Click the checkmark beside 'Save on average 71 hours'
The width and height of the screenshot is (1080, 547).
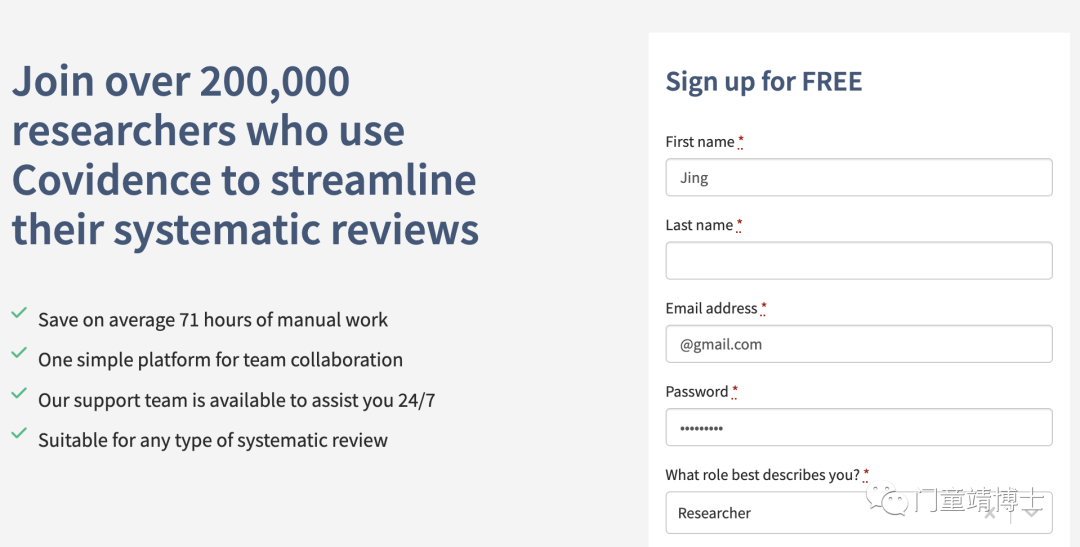coord(19,313)
